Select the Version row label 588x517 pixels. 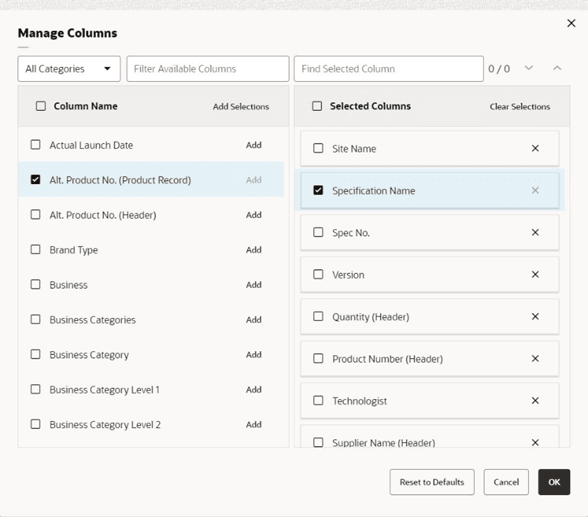point(348,275)
